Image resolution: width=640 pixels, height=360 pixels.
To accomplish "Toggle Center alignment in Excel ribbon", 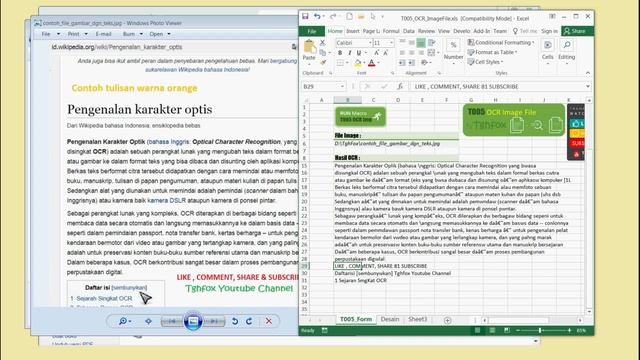I will tap(411, 53).
